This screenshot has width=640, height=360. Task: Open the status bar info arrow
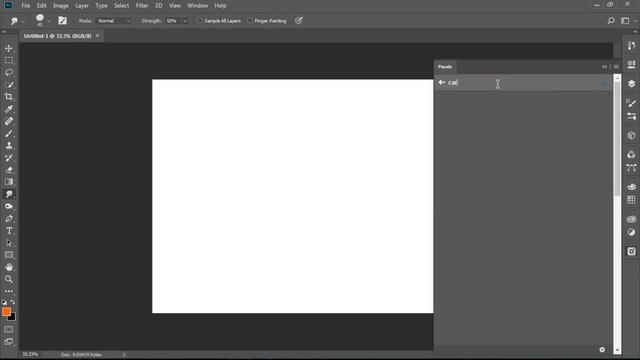[124, 355]
